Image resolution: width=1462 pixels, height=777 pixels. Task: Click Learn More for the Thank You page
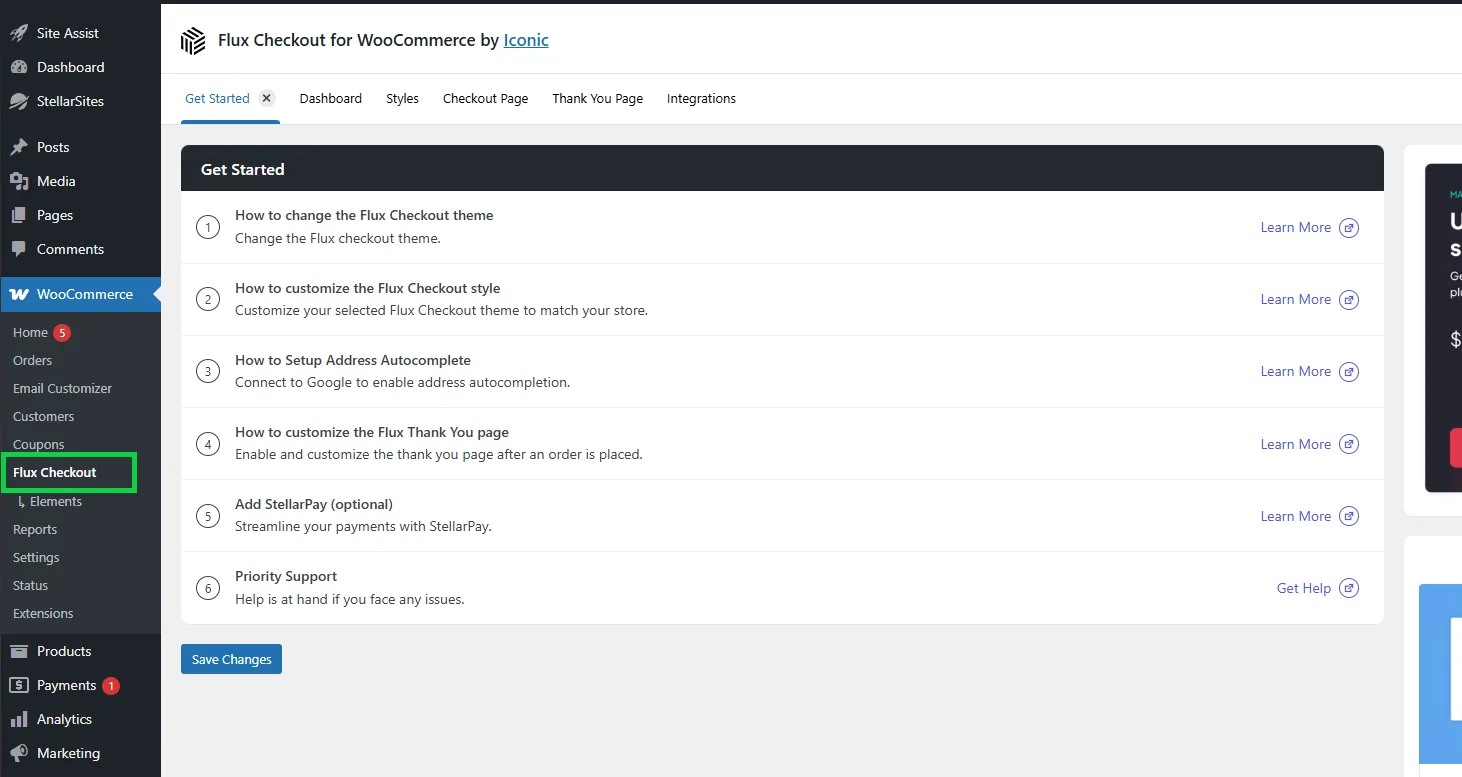pos(1295,444)
